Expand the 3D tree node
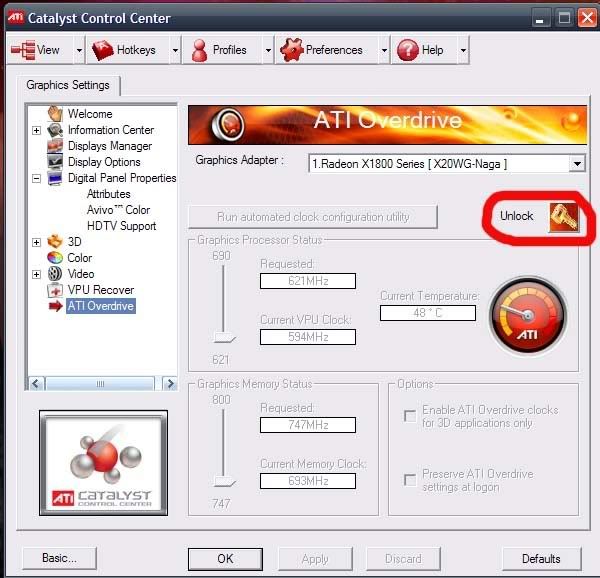Viewport: 600px width, 578px height. pyautogui.click(x=36, y=242)
